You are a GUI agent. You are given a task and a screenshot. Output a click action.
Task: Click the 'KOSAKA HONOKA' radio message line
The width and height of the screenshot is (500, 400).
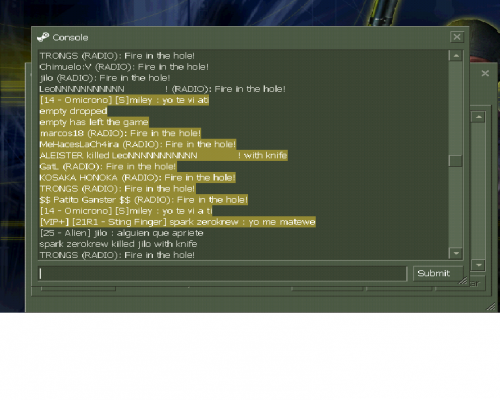click(137, 178)
